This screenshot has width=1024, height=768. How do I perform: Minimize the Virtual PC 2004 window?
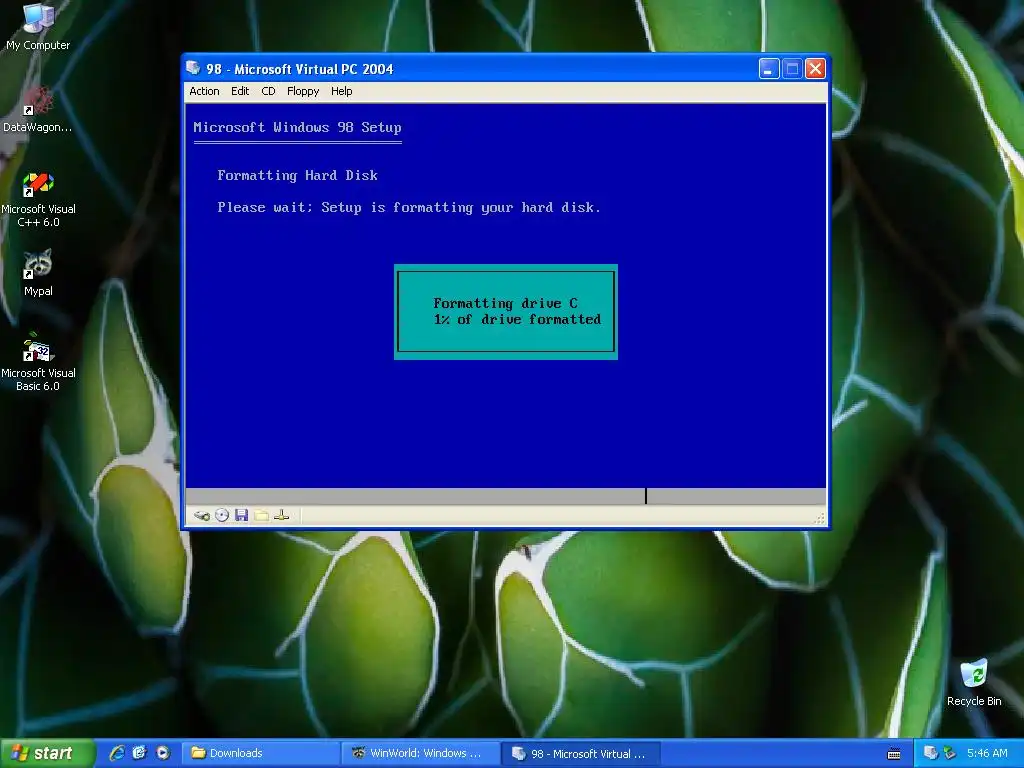pyautogui.click(x=769, y=69)
